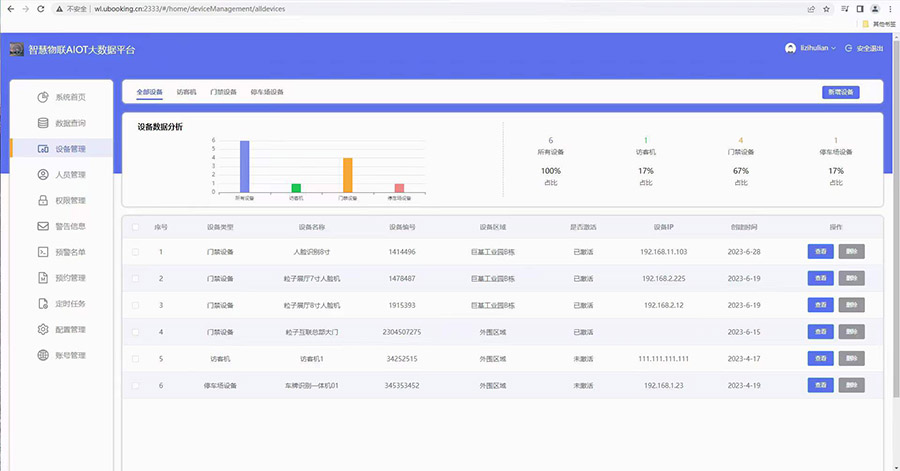
Task: Bookmark this page with star icon
Action: click(826, 8)
